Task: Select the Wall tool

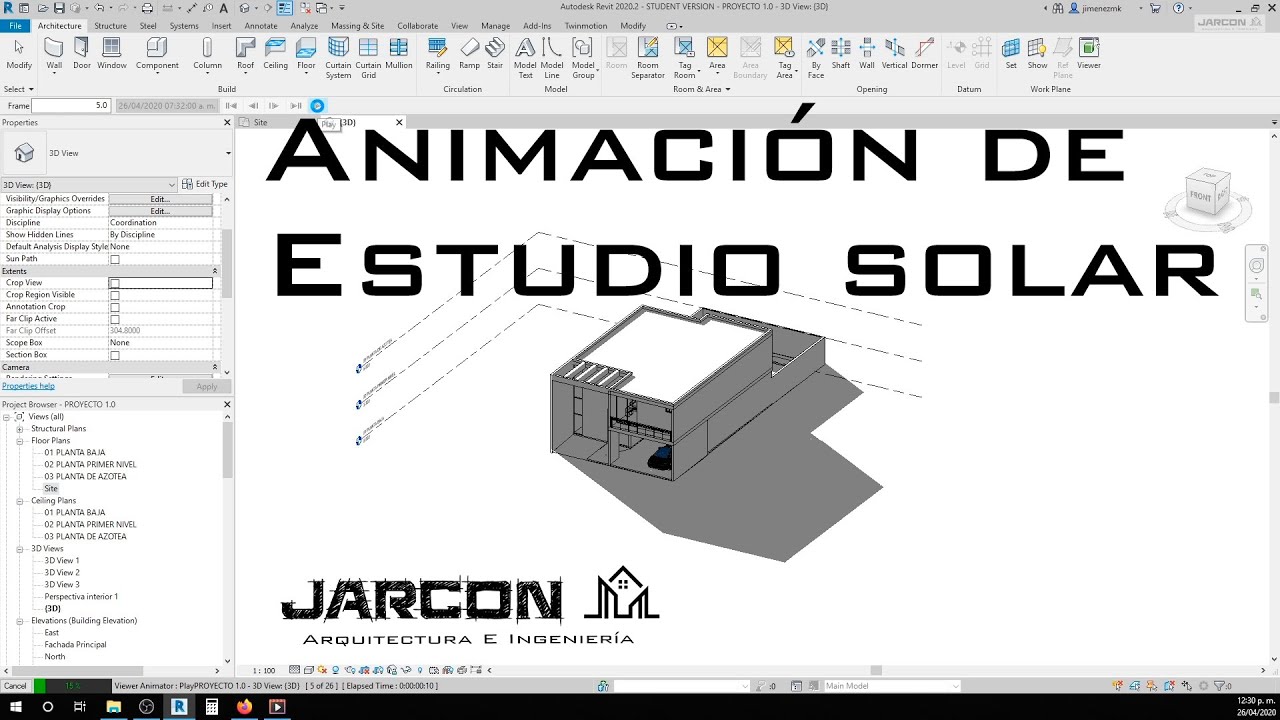Action: tap(54, 53)
